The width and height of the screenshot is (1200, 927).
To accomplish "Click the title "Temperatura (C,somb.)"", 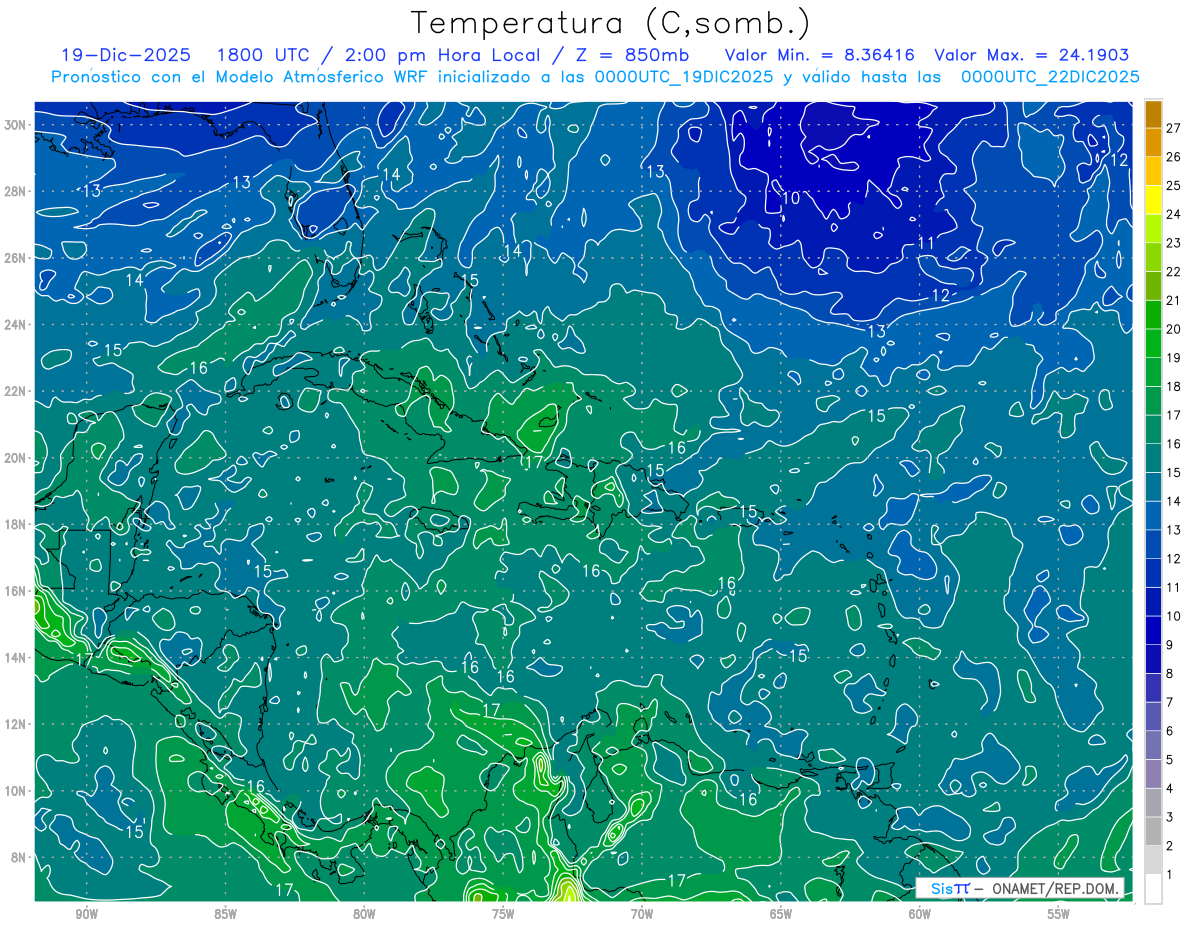I will pos(610,23).
